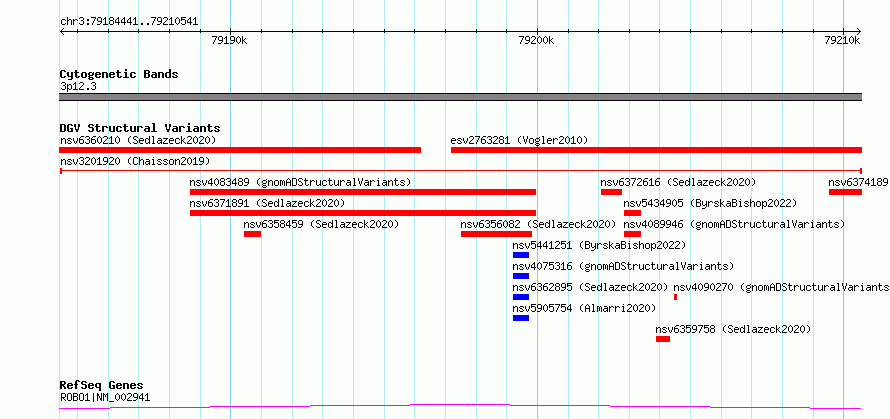Image resolution: width=890 pixels, height=419 pixels.
Task: Click the nsv3201920 (Chaisson2019) label
Action: (135, 161)
